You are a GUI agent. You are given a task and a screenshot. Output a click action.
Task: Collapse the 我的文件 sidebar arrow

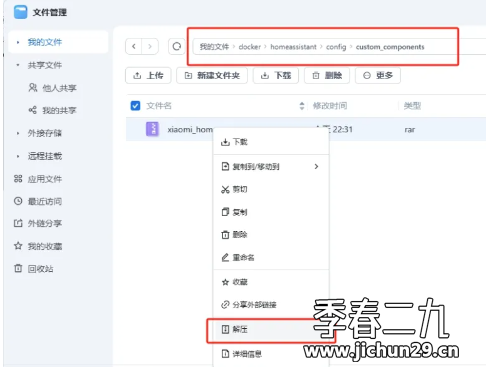[x=18, y=42]
